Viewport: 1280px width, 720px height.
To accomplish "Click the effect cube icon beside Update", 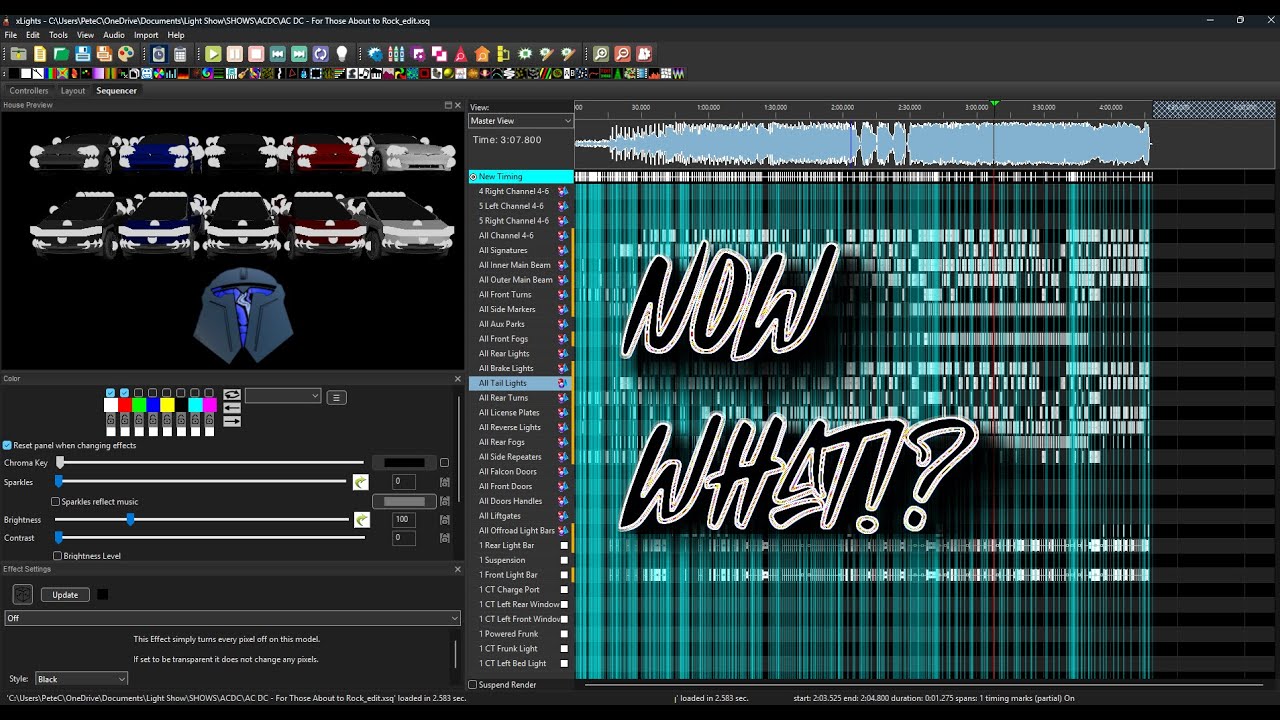I will click(x=22, y=594).
